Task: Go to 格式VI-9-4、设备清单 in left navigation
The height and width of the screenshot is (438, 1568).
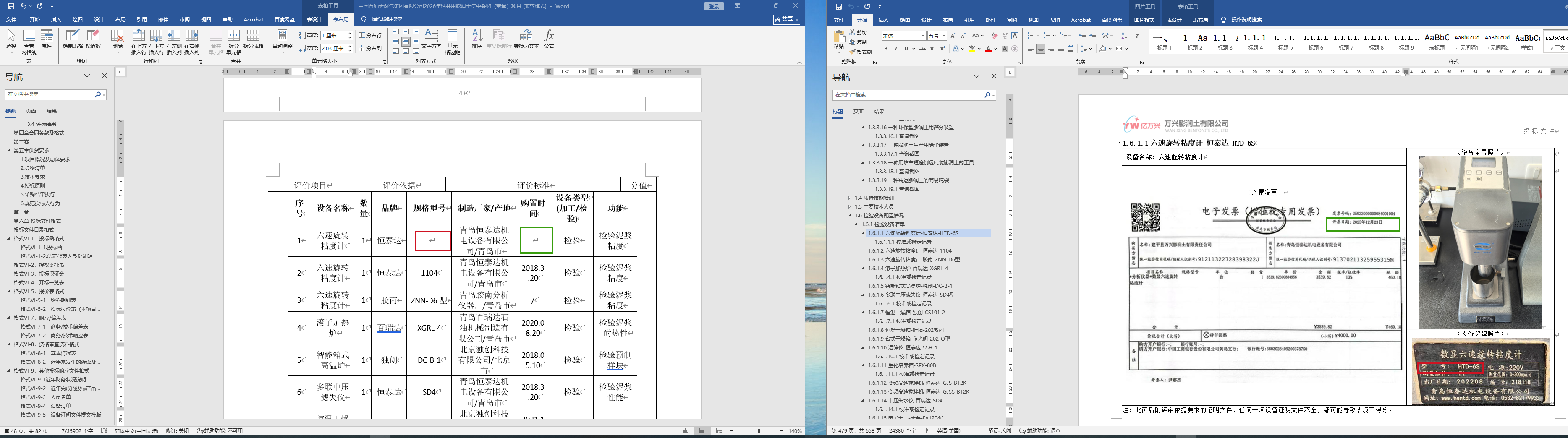Action: pyautogui.click(x=46, y=406)
